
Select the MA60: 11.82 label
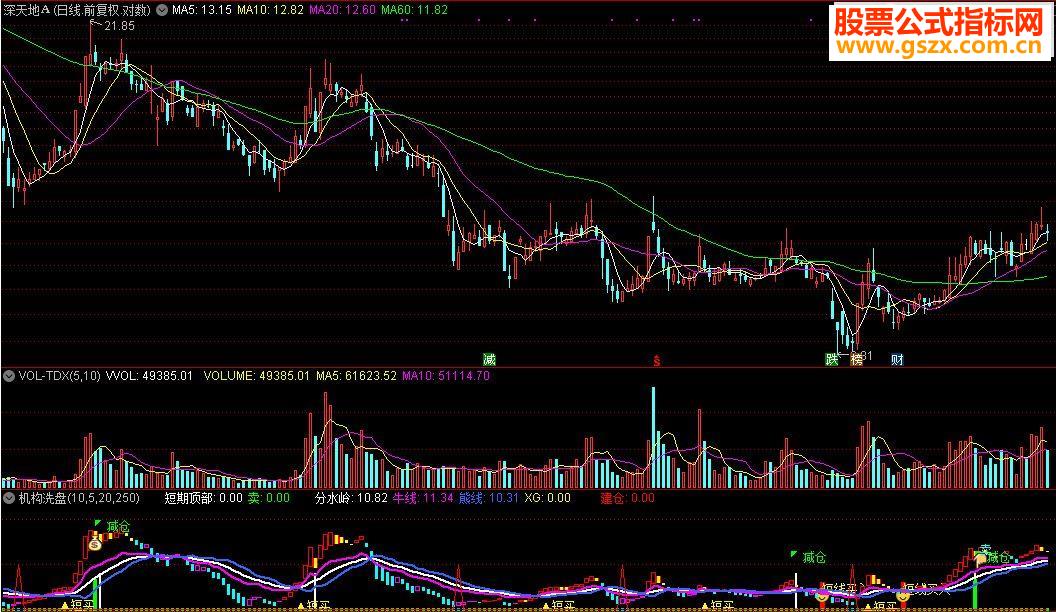click(x=414, y=10)
